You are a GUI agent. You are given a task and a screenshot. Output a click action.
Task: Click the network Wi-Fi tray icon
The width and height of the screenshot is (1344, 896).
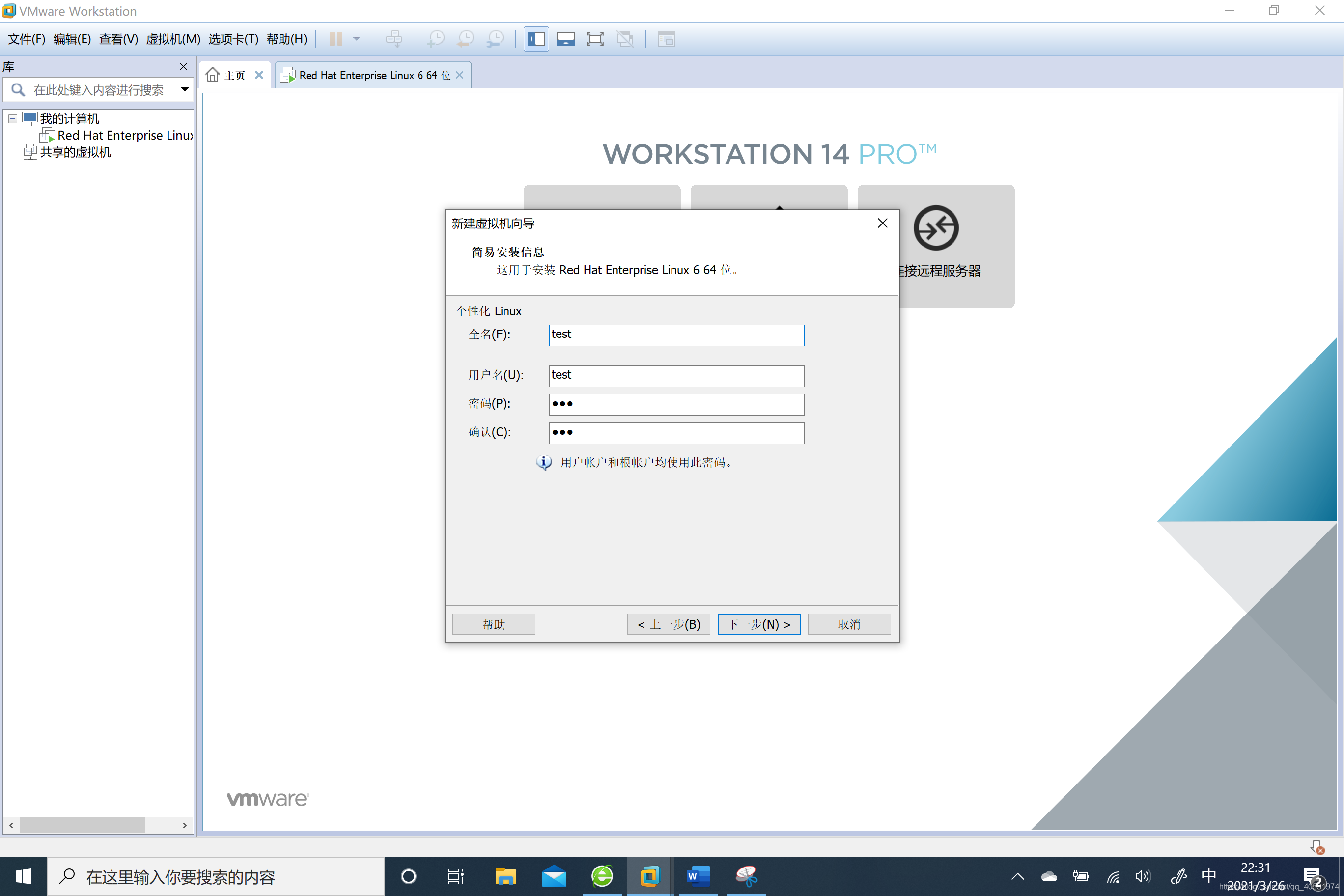coord(1113,876)
